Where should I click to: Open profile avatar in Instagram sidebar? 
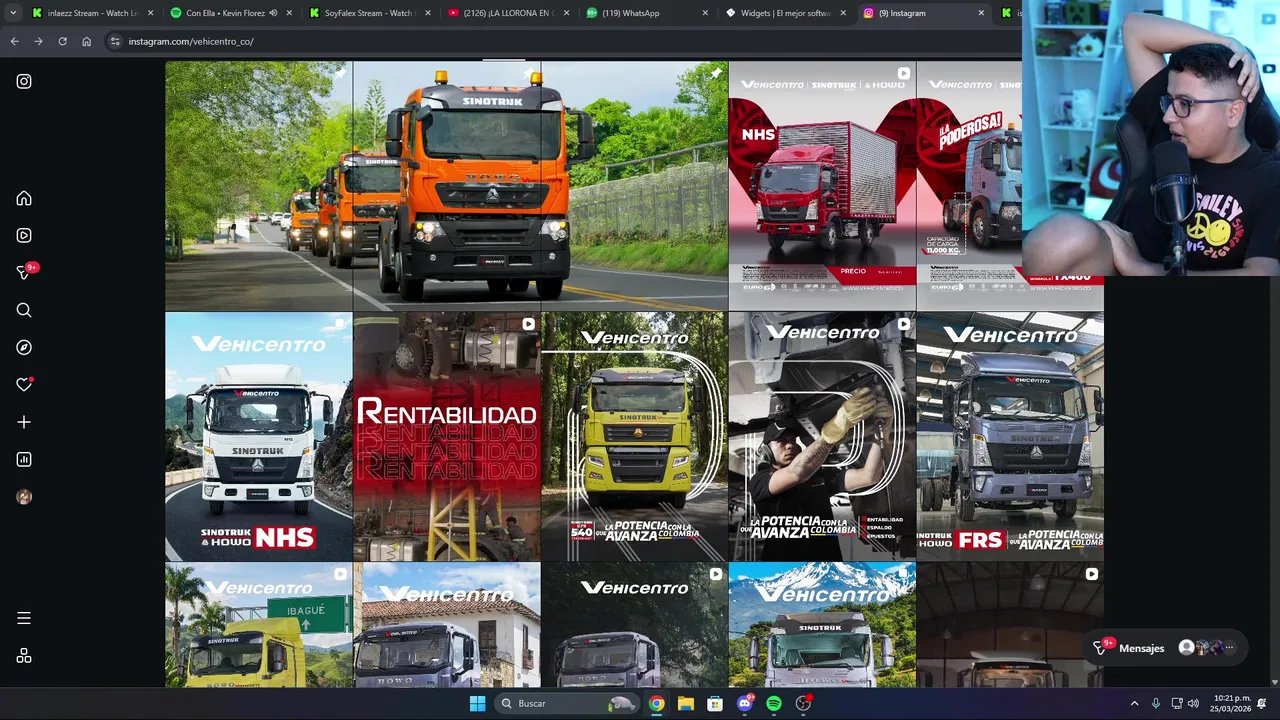[24, 497]
